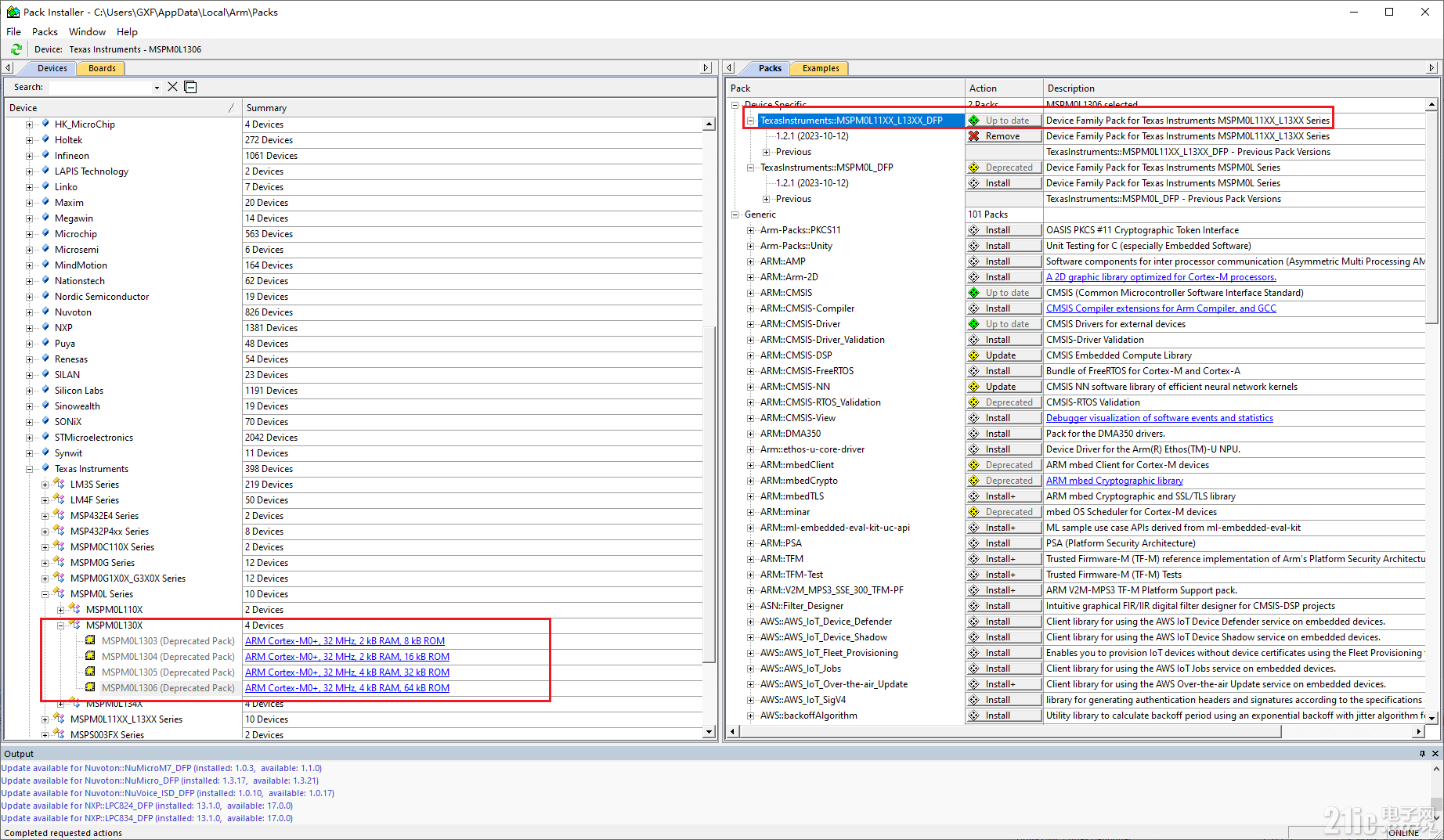Switch to the Devices tab
1444x840 pixels.
(52, 68)
